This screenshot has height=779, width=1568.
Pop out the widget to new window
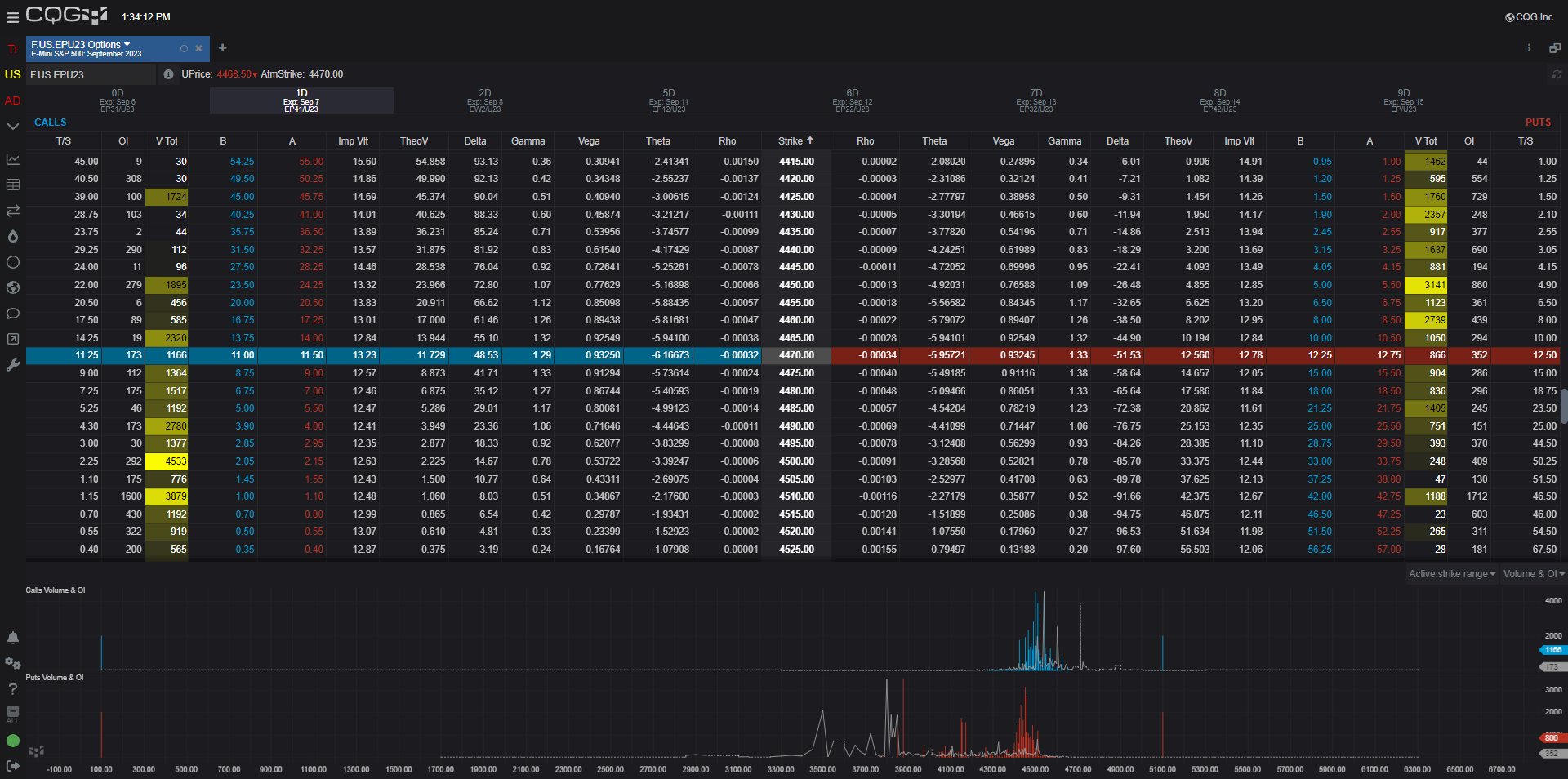click(x=1555, y=48)
